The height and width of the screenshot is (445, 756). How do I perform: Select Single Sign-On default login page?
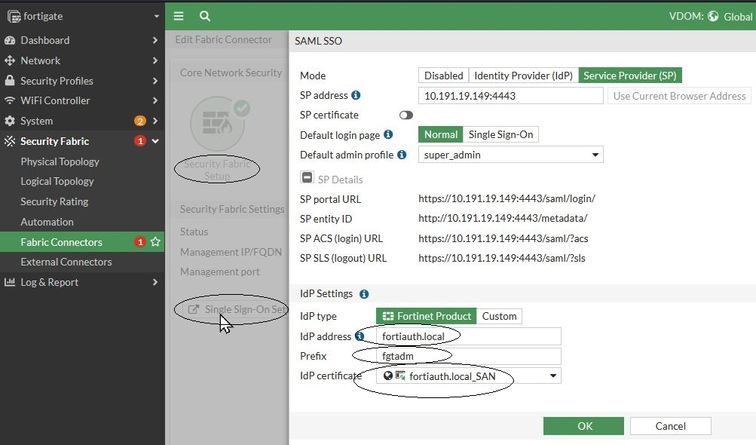[x=501, y=135]
